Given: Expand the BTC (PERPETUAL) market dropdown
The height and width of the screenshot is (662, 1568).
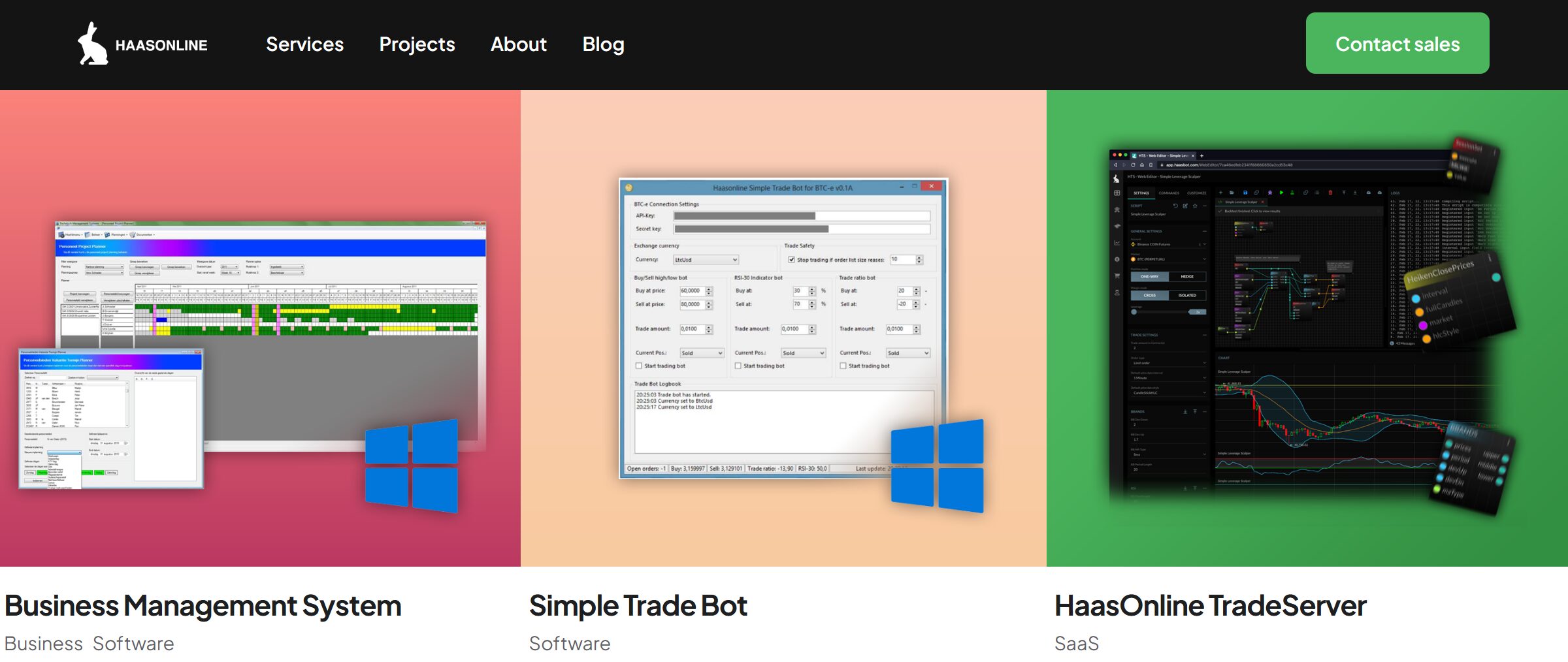Looking at the screenshot, I should point(1204,259).
